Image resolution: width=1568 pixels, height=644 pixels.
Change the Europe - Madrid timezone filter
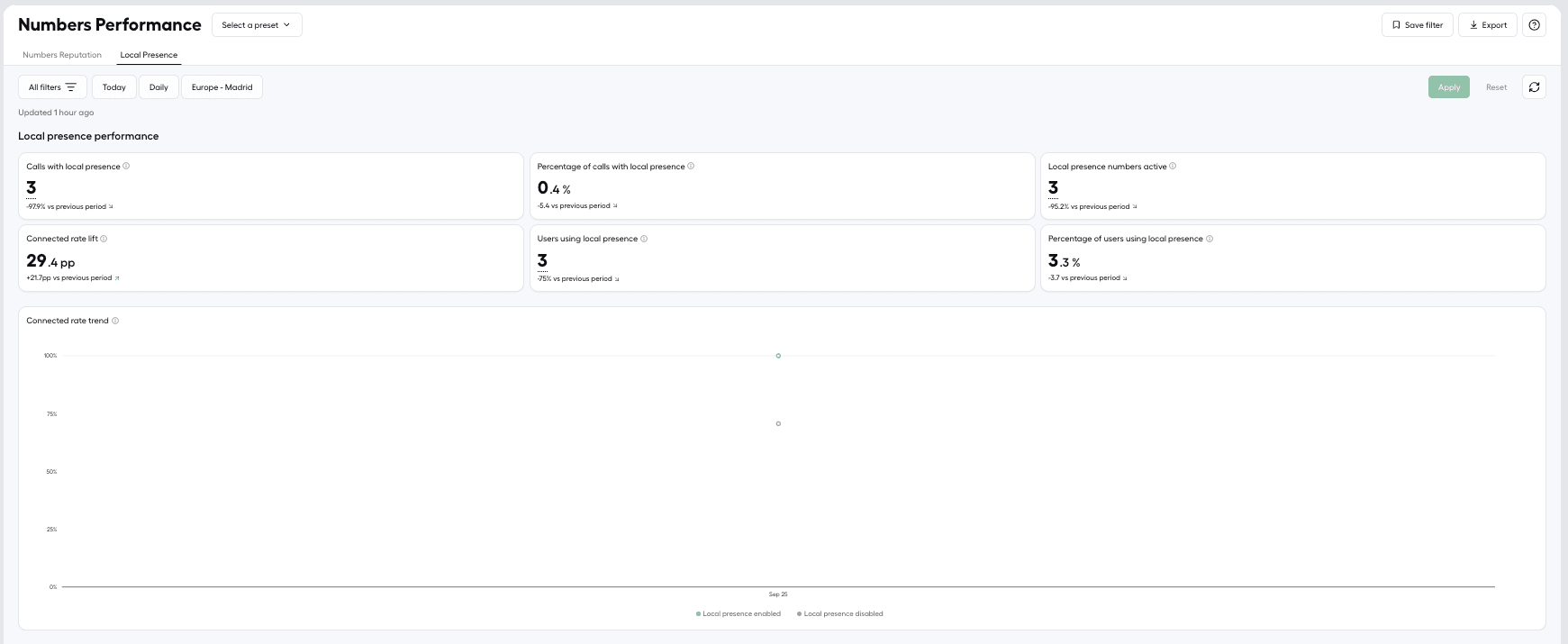222,87
